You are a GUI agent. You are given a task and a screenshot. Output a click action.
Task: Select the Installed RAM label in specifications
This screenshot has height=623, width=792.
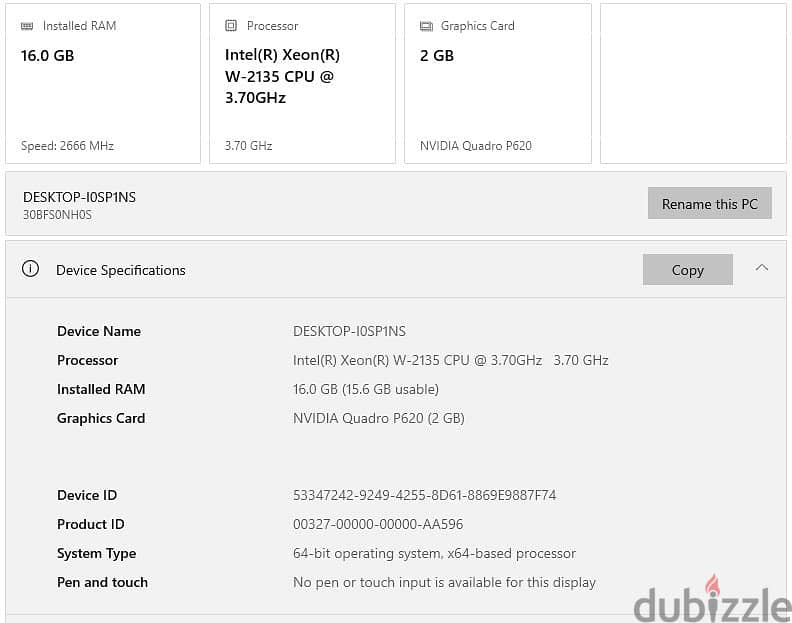101,389
